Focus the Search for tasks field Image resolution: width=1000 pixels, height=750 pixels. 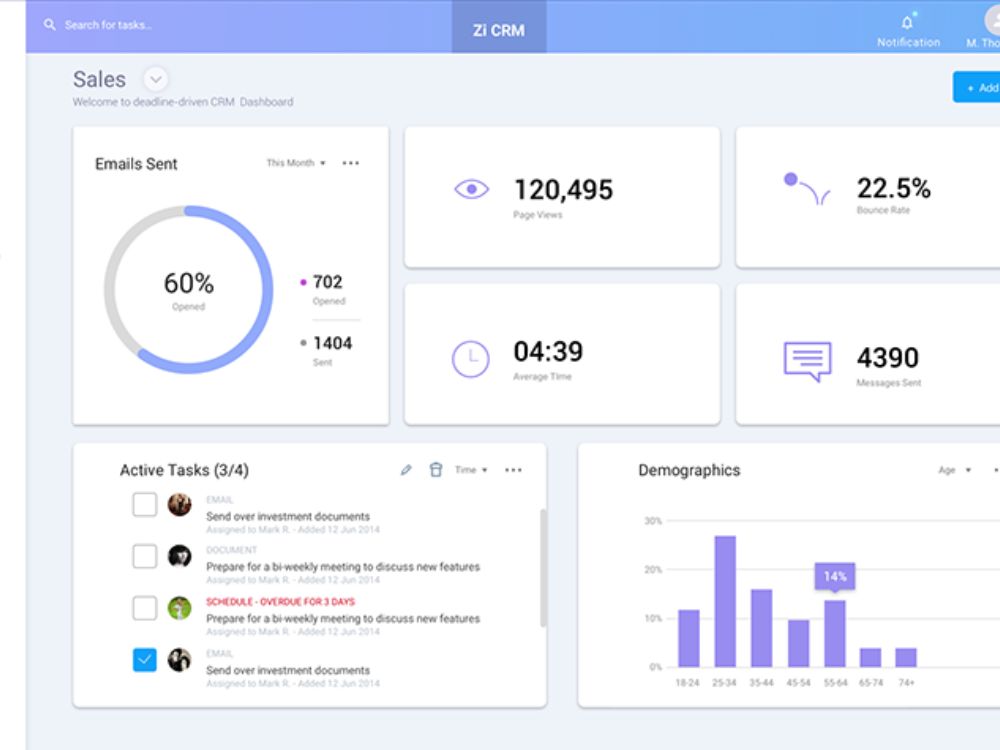[108, 25]
